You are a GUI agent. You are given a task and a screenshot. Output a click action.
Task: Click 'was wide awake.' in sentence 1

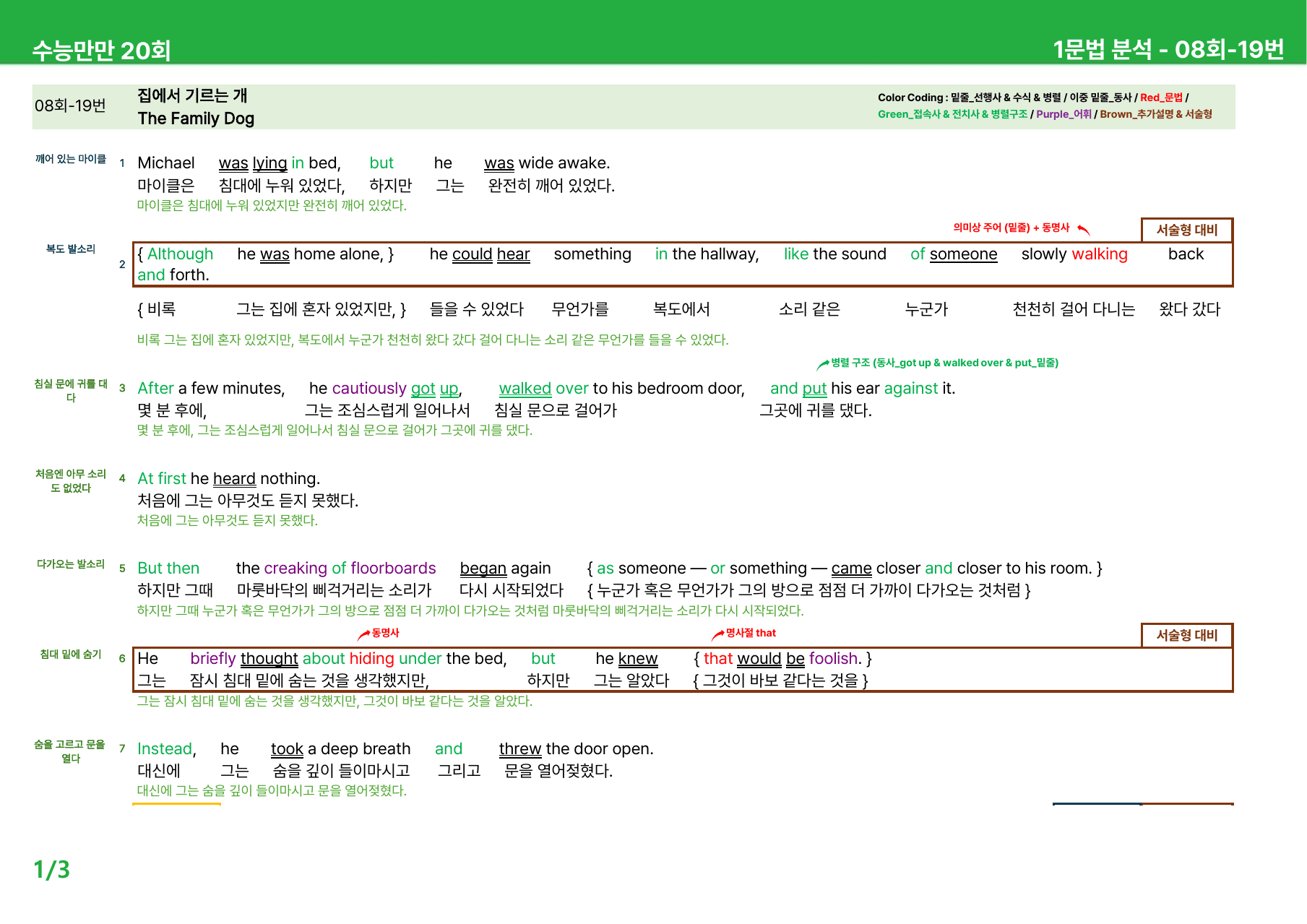pos(547,163)
